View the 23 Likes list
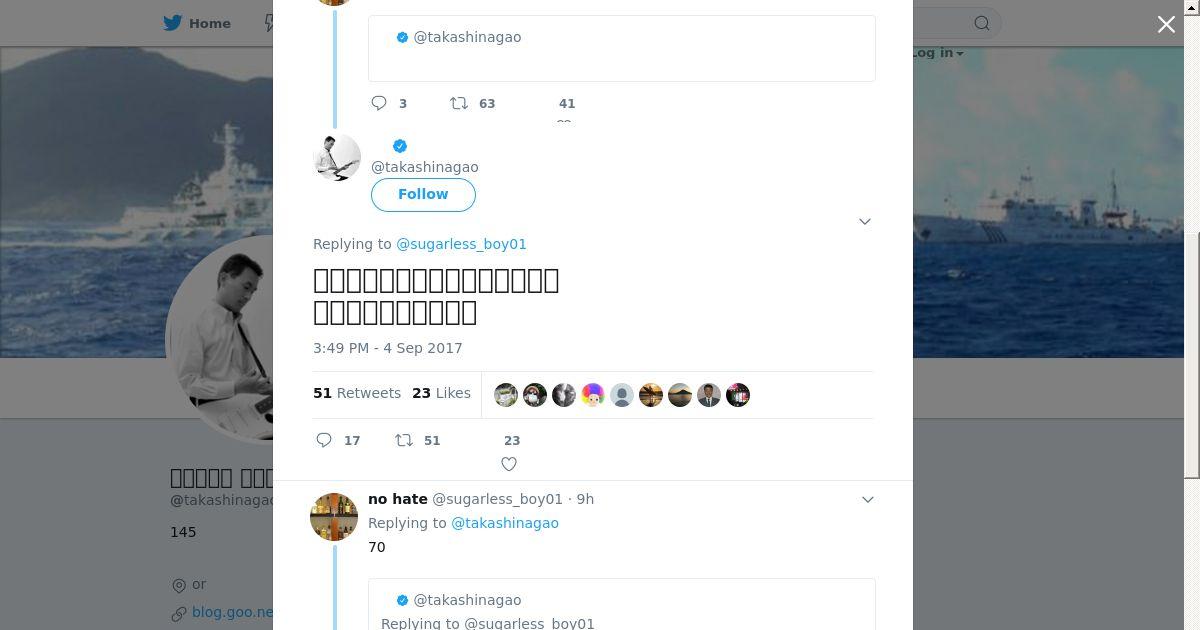1200x630 pixels. (x=441, y=393)
